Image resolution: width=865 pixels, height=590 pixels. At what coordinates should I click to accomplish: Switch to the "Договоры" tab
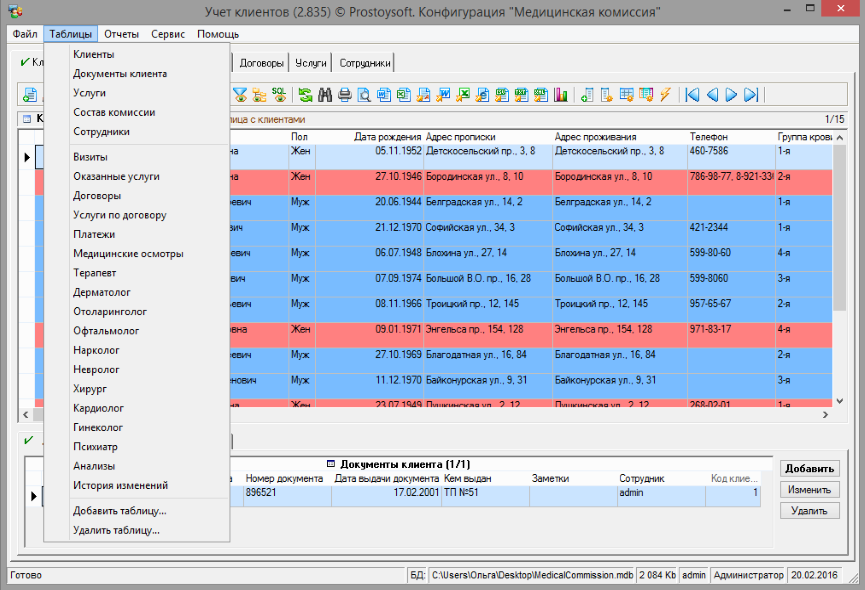pyautogui.click(x=262, y=63)
